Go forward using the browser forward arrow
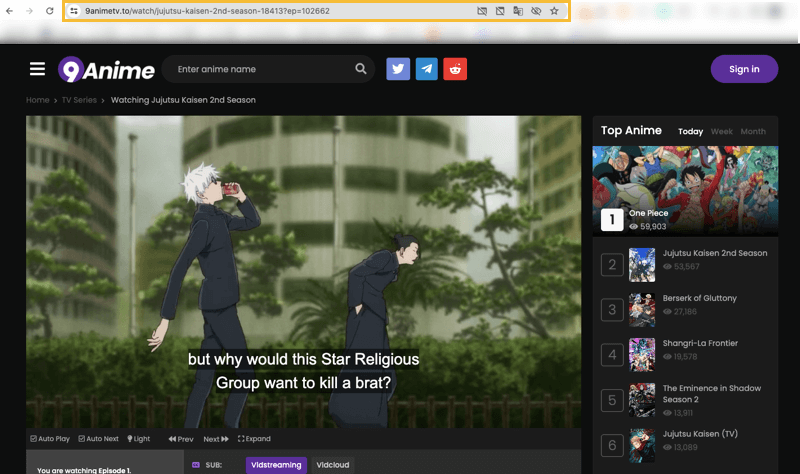The height and width of the screenshot is (474, 800). [x=30, y=11]
